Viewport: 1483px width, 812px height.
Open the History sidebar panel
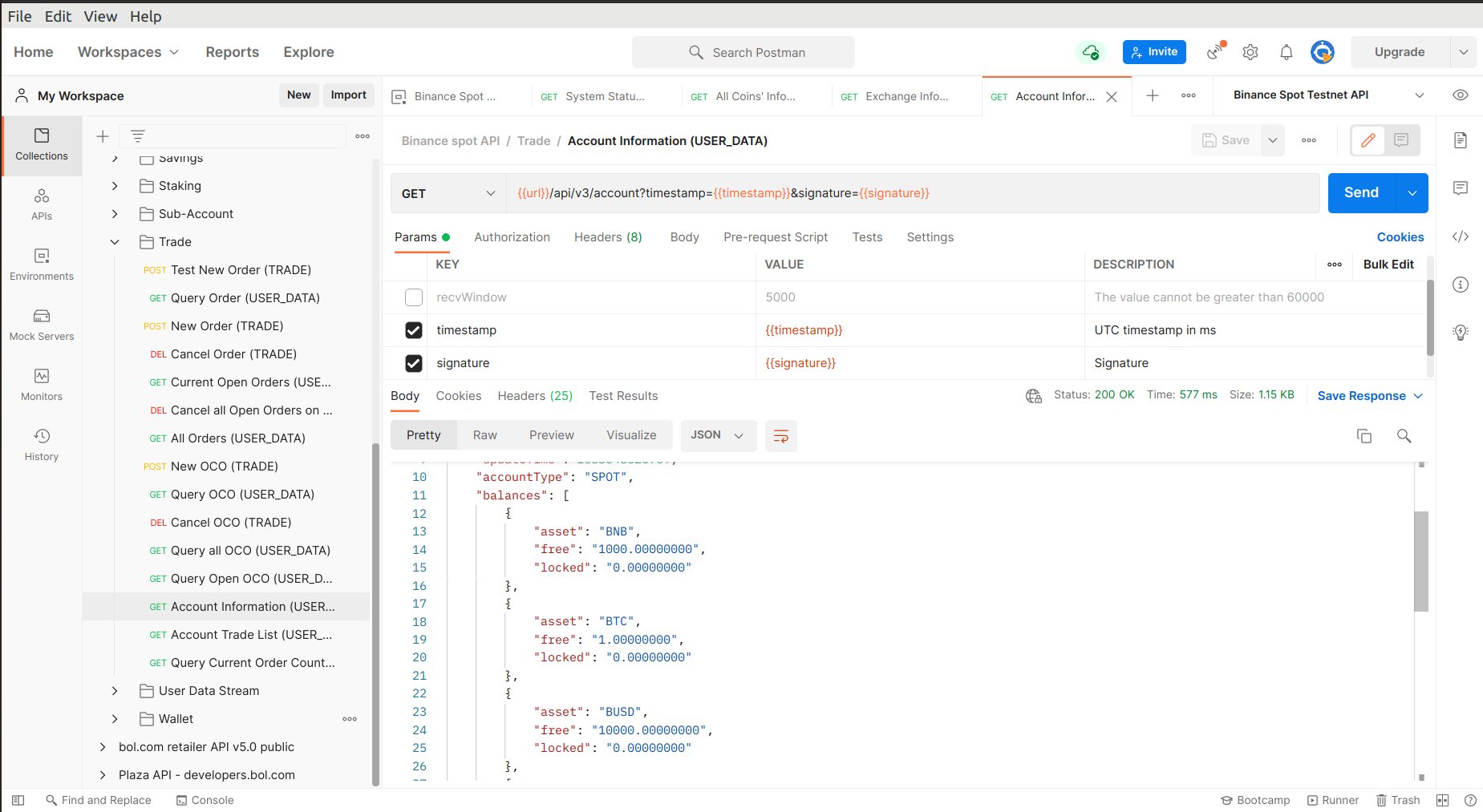[x=42, y=446]
